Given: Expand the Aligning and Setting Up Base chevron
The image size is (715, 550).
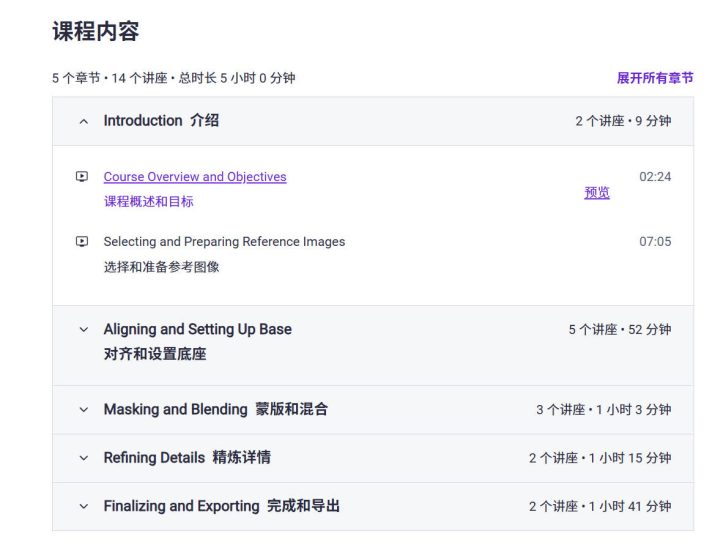Looking at the screenshot, I should (84, 329).
